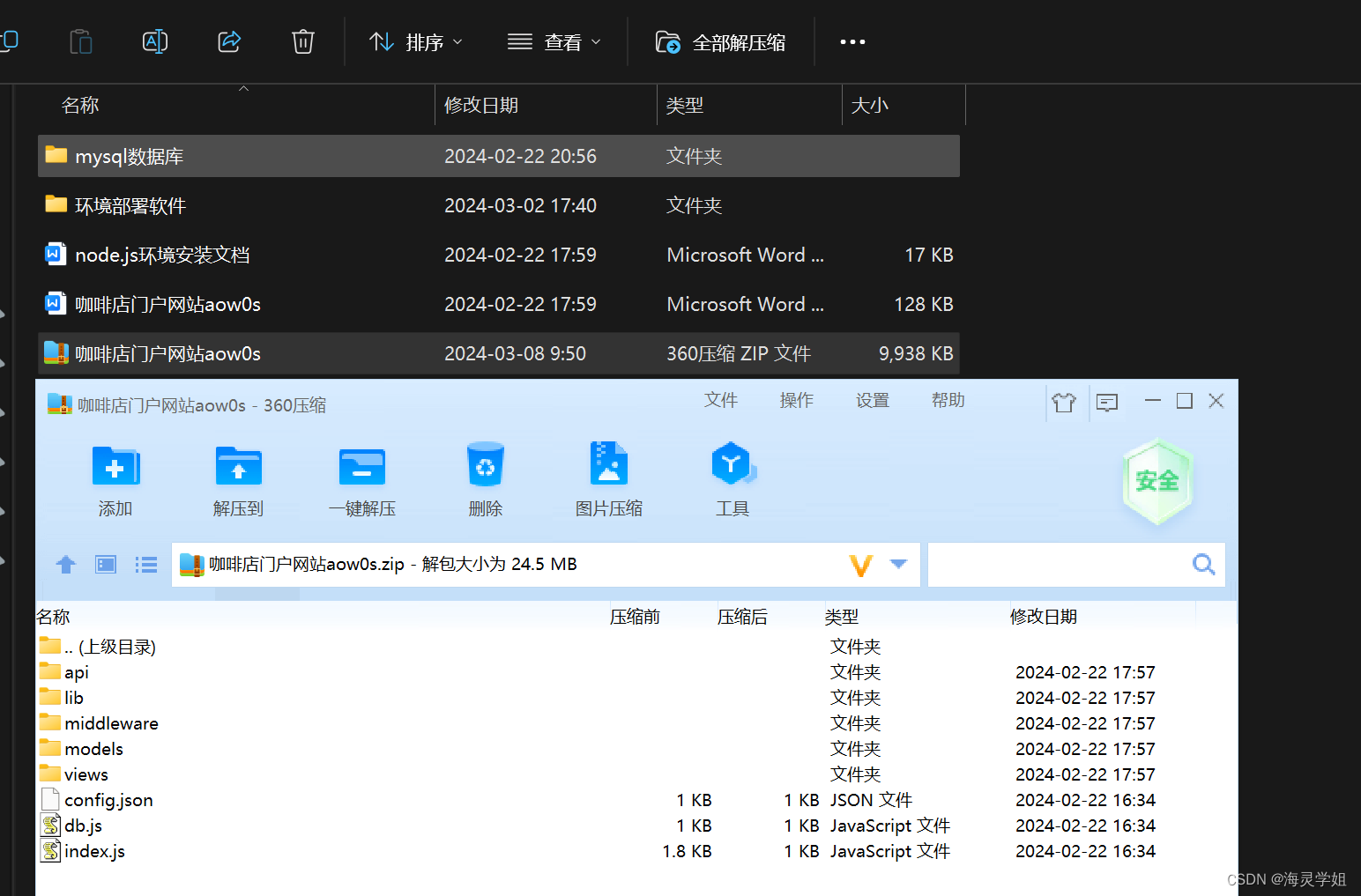1361x896 pixels.
Task: Click the up-arrow navigation icon in 360压缩
Action: 65,564
